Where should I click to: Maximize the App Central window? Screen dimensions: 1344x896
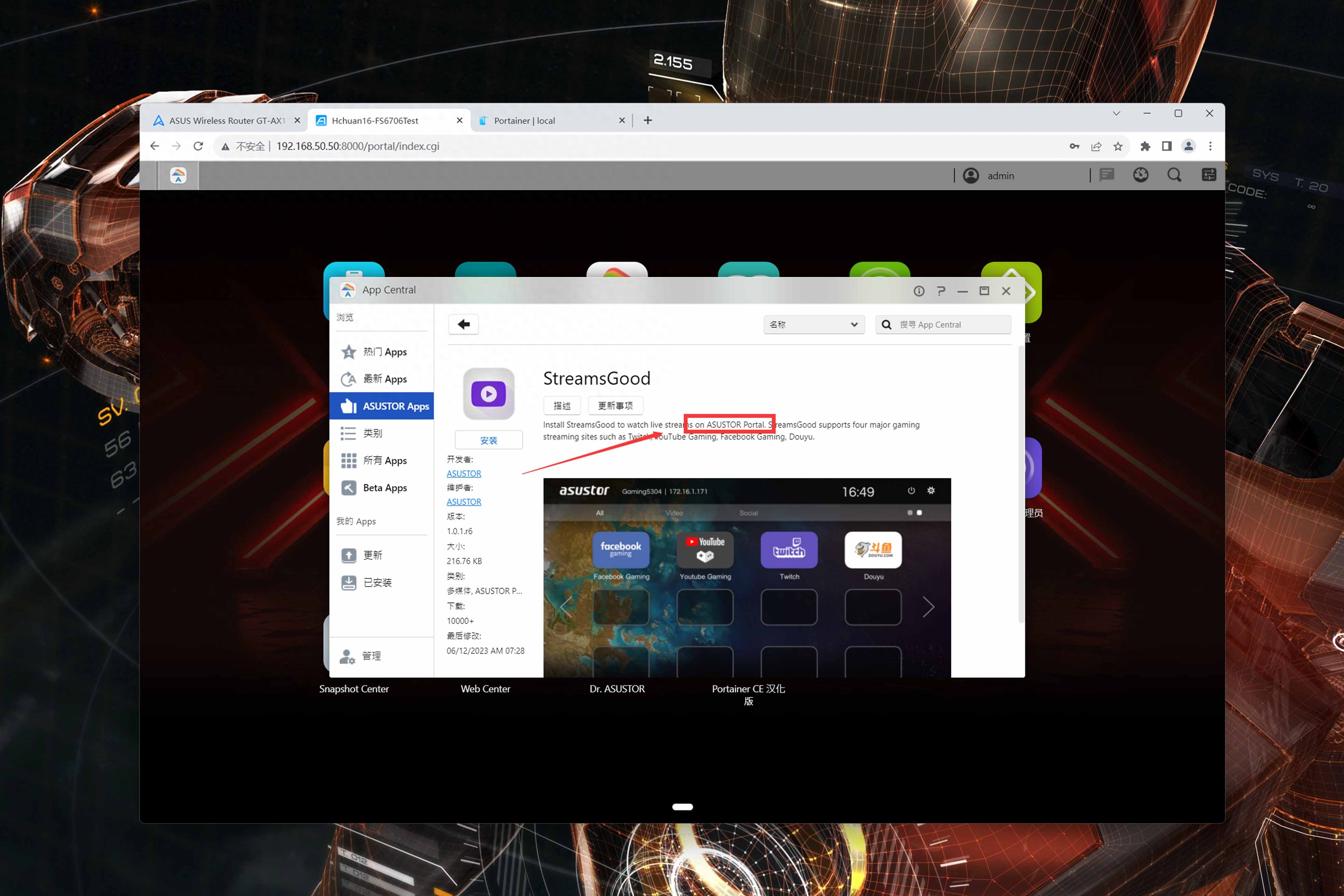click(x=984, y=291)
